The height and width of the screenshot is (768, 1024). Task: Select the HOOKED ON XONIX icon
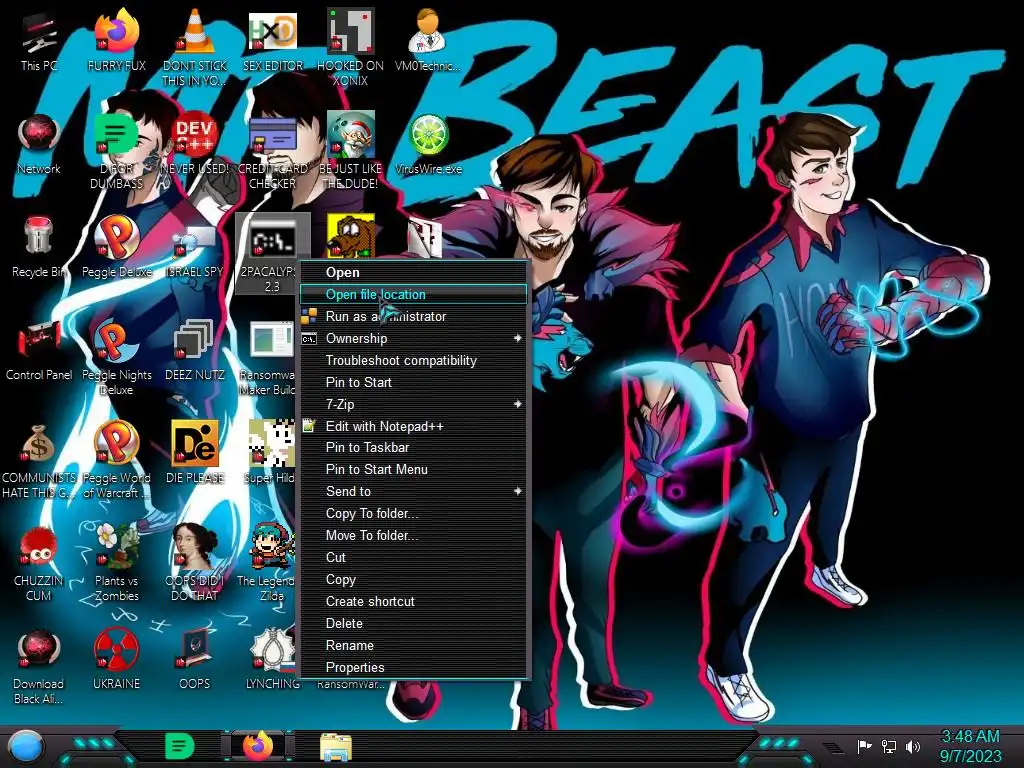click(x=351, y=49)
